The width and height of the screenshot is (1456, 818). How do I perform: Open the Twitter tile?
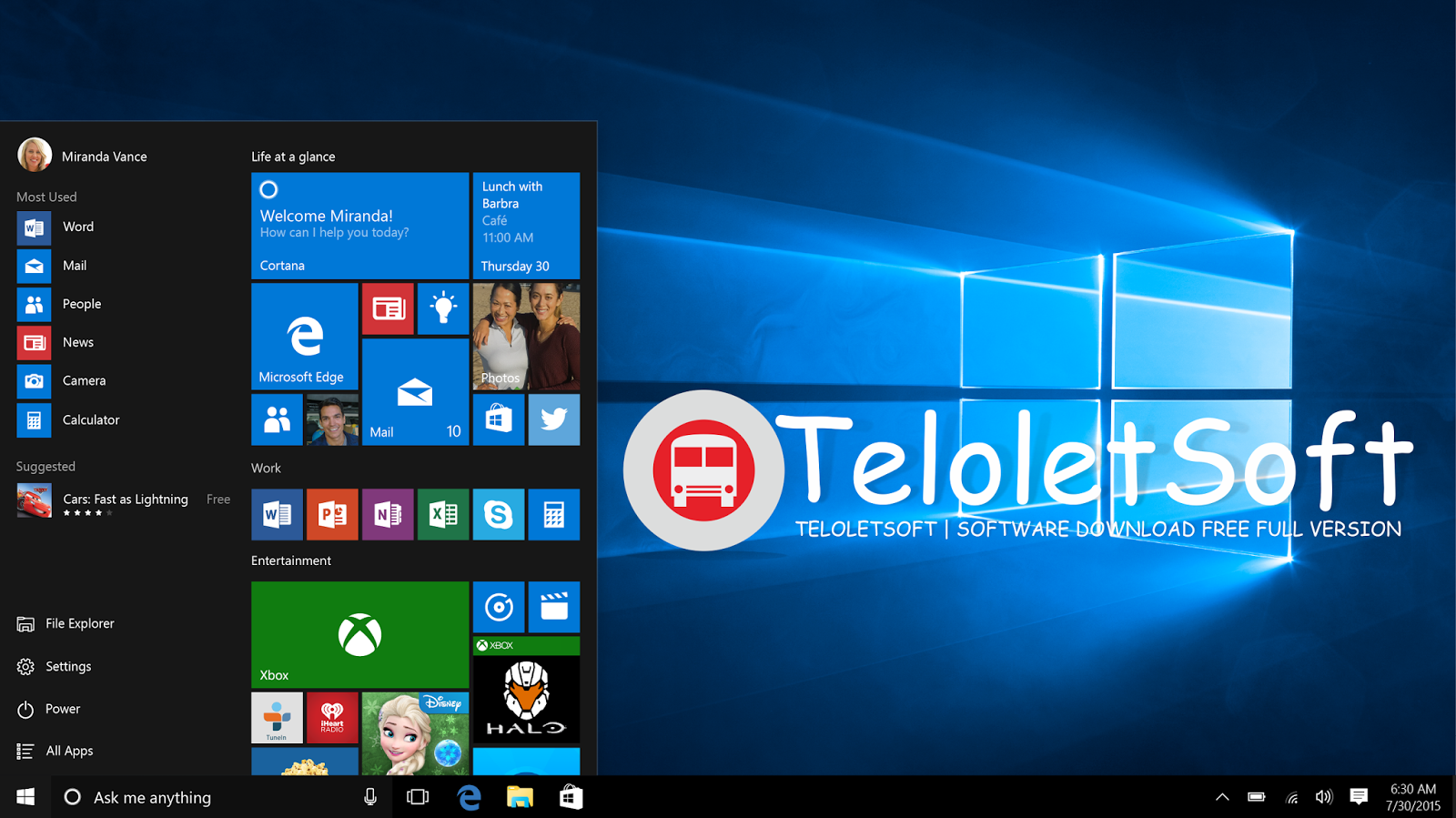(x=554, y=419)
